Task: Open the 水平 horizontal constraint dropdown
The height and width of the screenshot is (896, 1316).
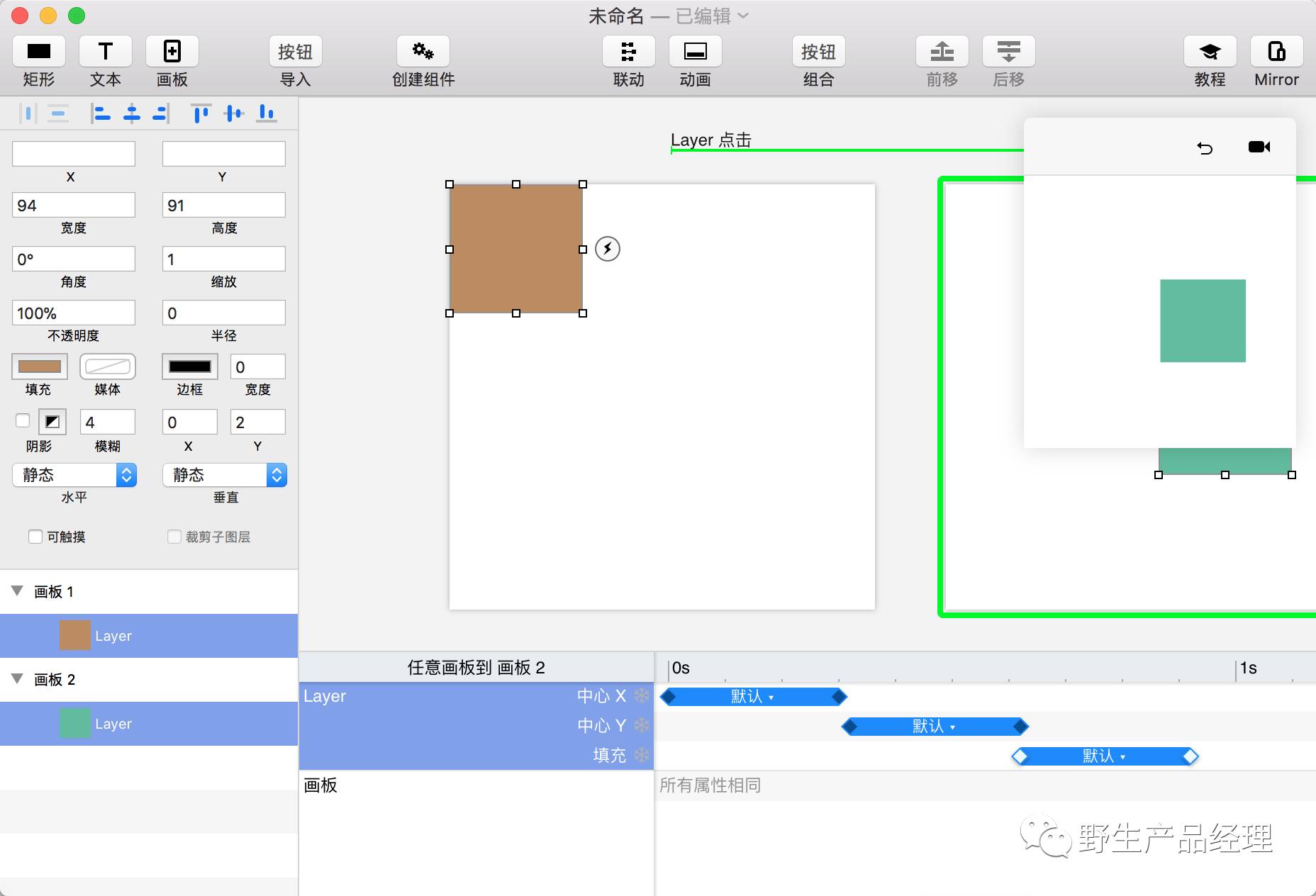Action: 74,475
